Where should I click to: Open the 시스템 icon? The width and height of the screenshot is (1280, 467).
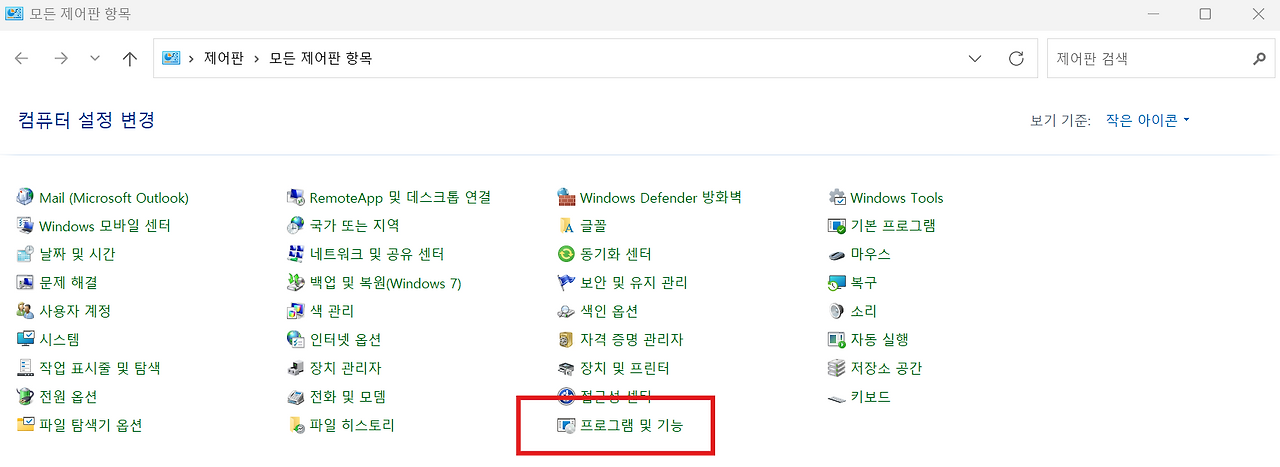tap(25, 340)
